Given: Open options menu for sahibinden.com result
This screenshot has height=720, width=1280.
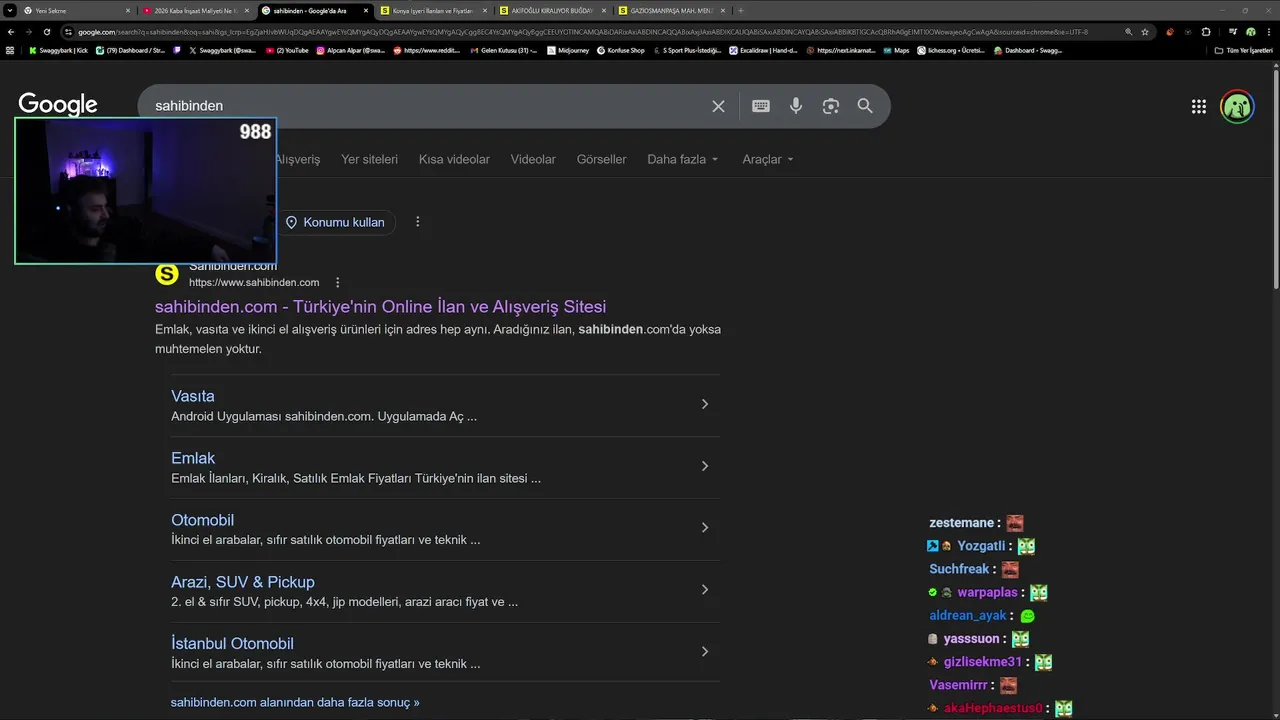Looking at the screenshot, I should [338, 283].
